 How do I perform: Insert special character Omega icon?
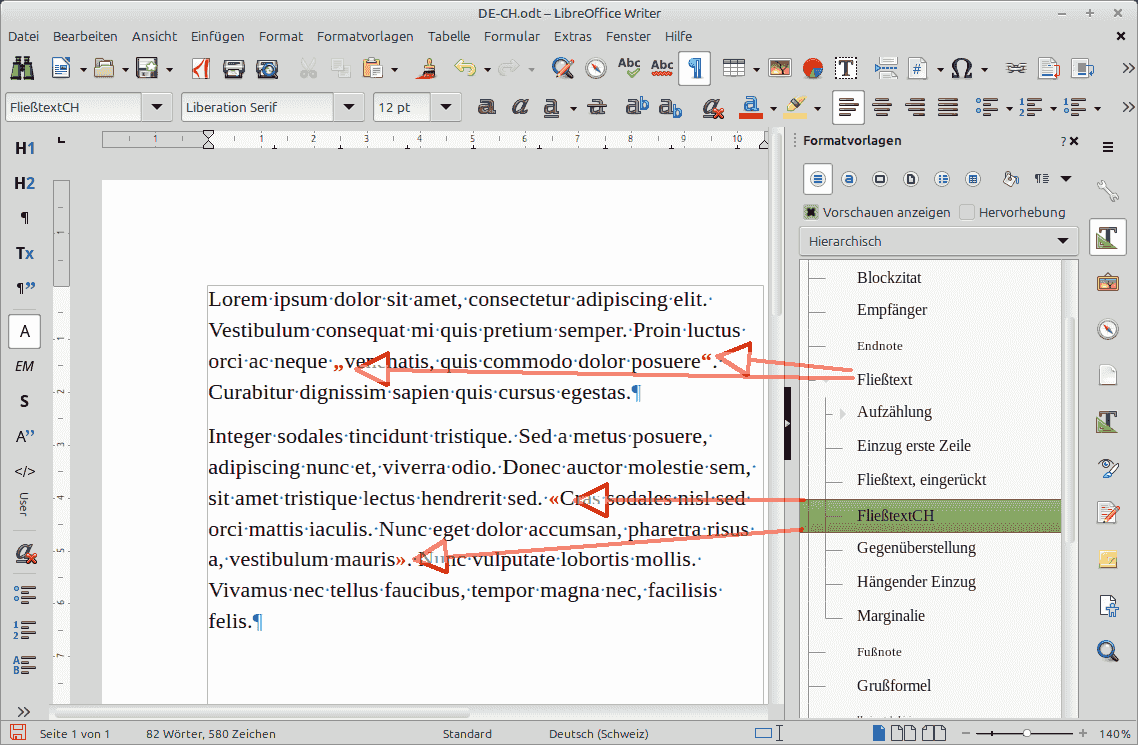tap(962, 69)
